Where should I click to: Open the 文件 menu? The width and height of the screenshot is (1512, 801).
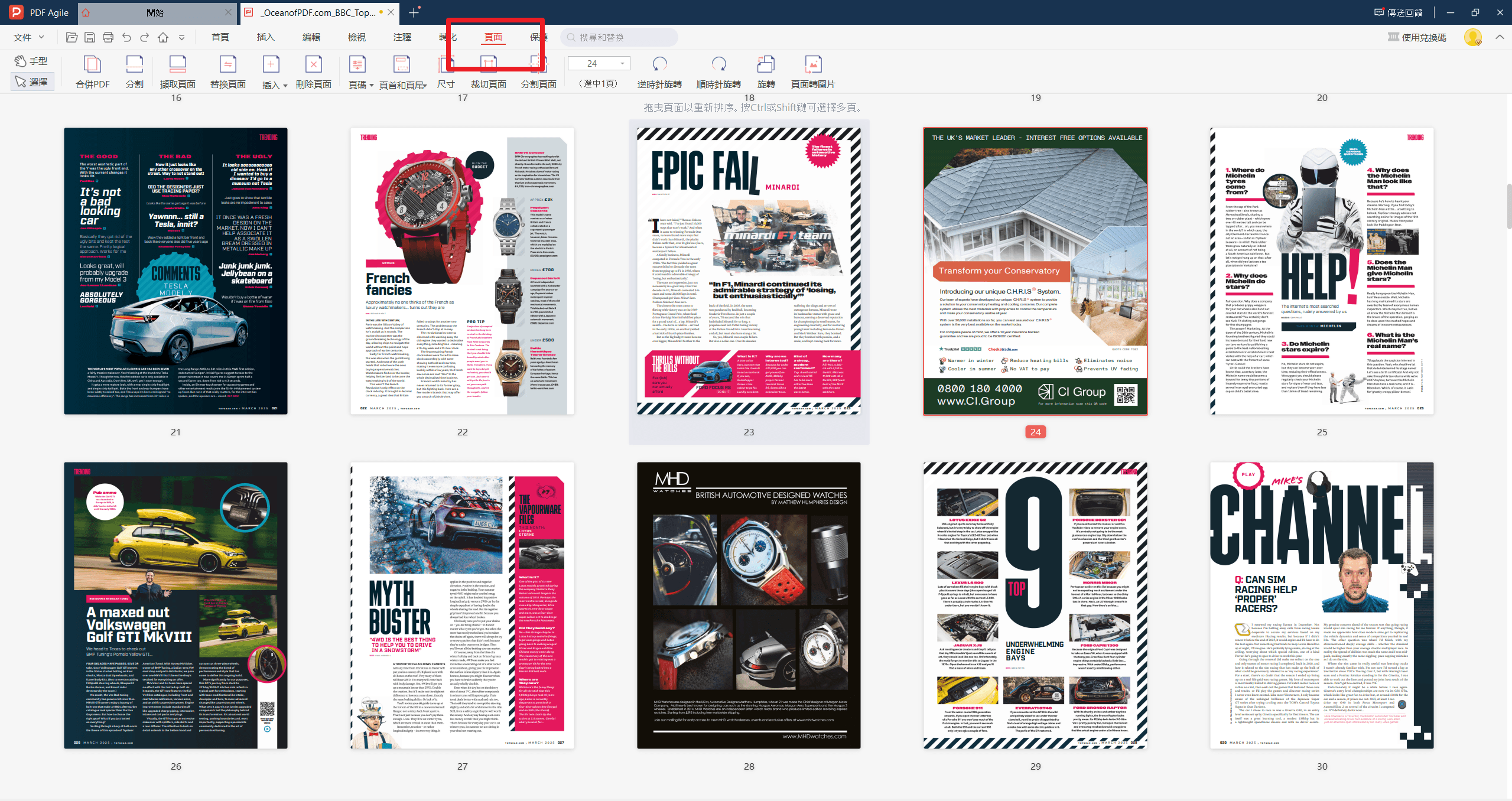28,37
